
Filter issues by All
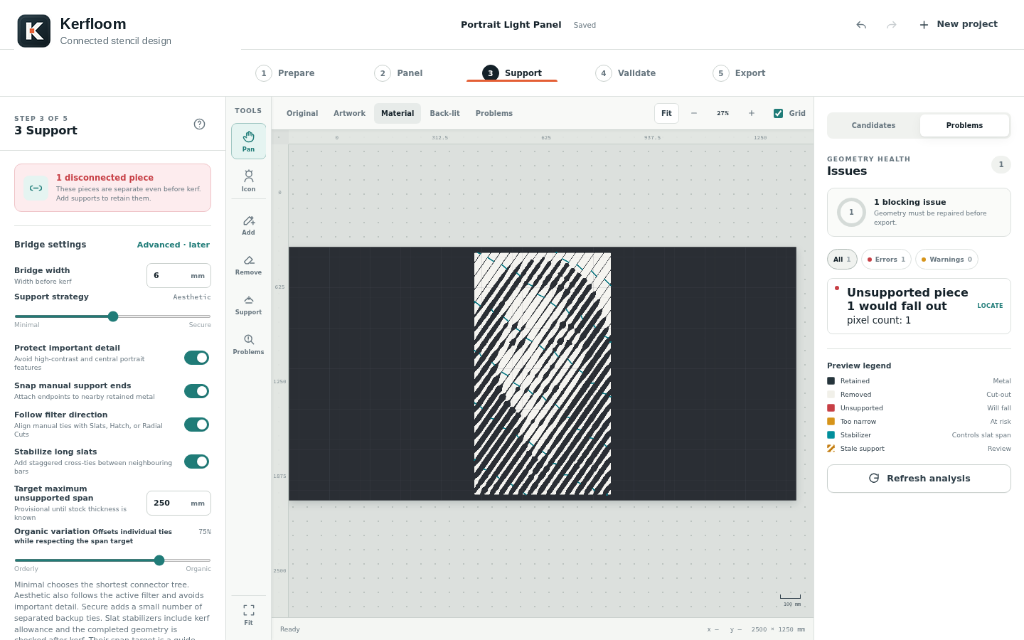coord(842,259)
